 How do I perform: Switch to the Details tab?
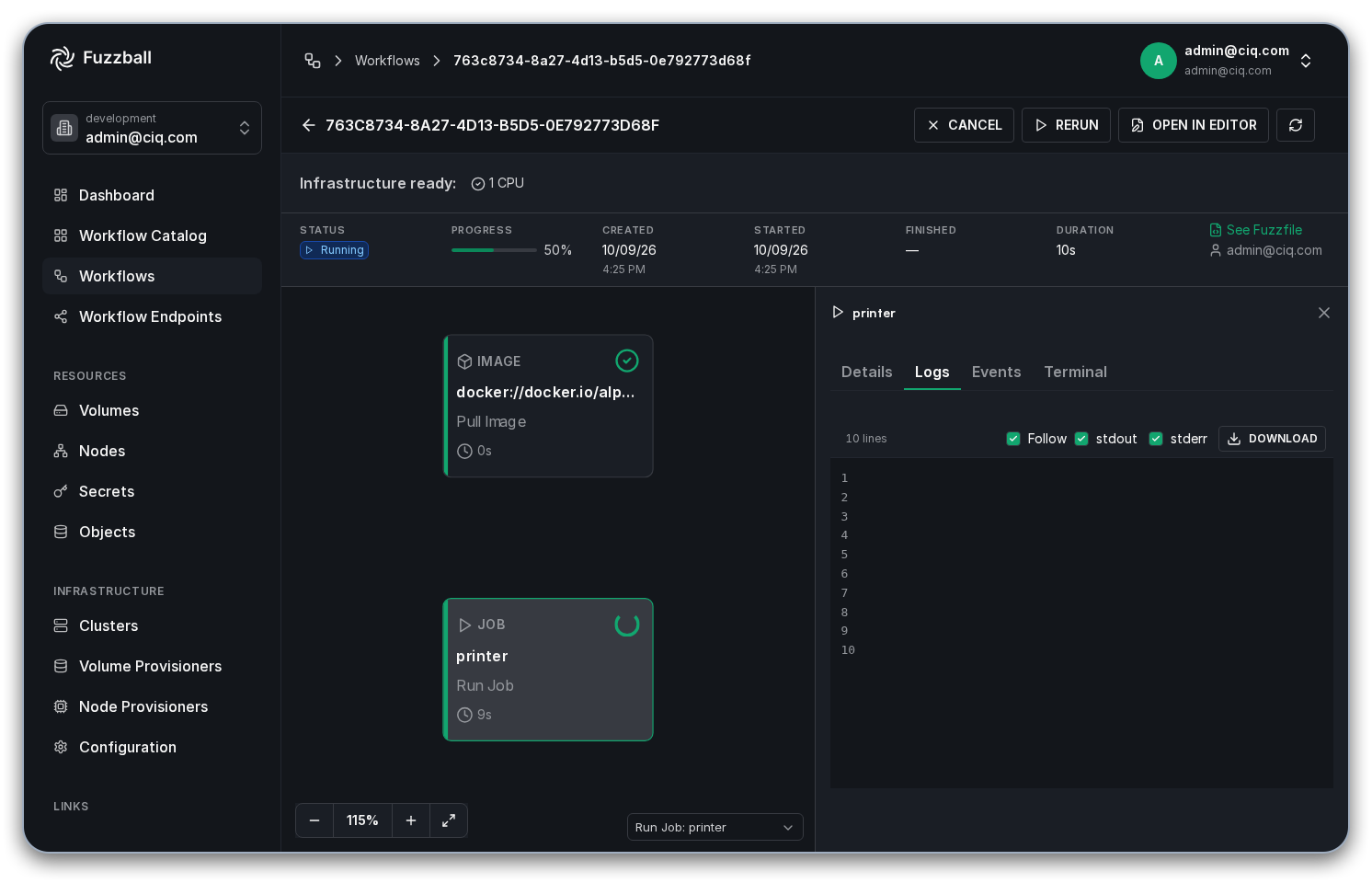click(x=867, y=372)
